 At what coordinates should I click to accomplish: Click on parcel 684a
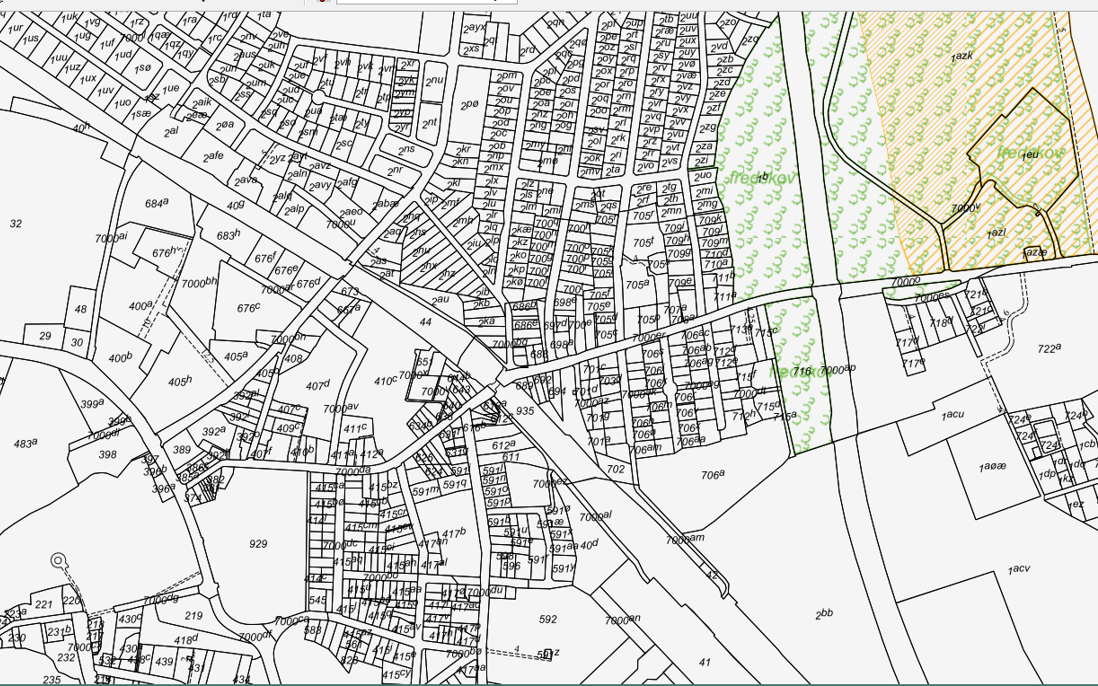point(156,203)
